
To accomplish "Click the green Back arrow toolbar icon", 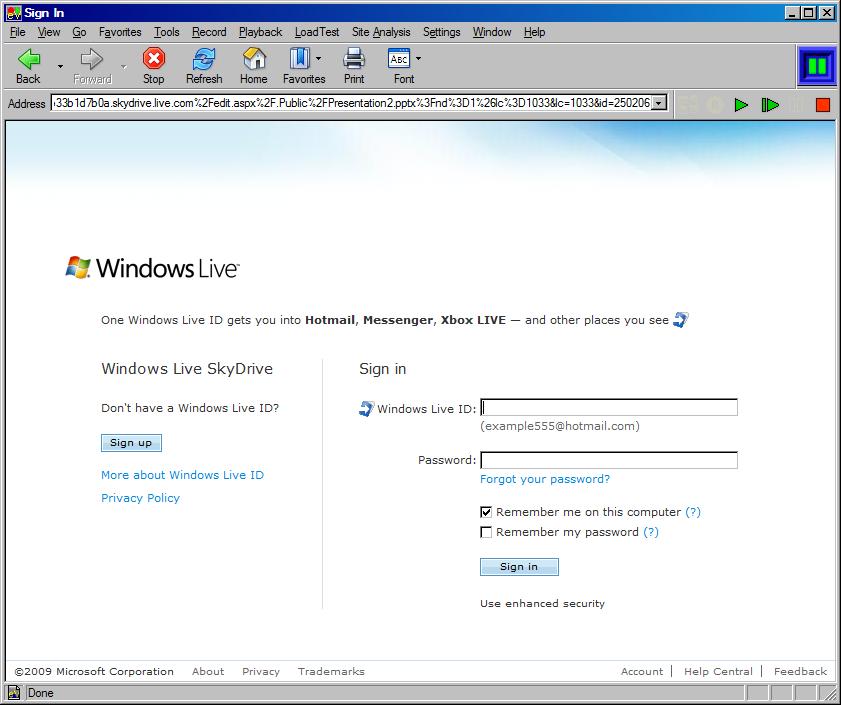I will (28, 59).
